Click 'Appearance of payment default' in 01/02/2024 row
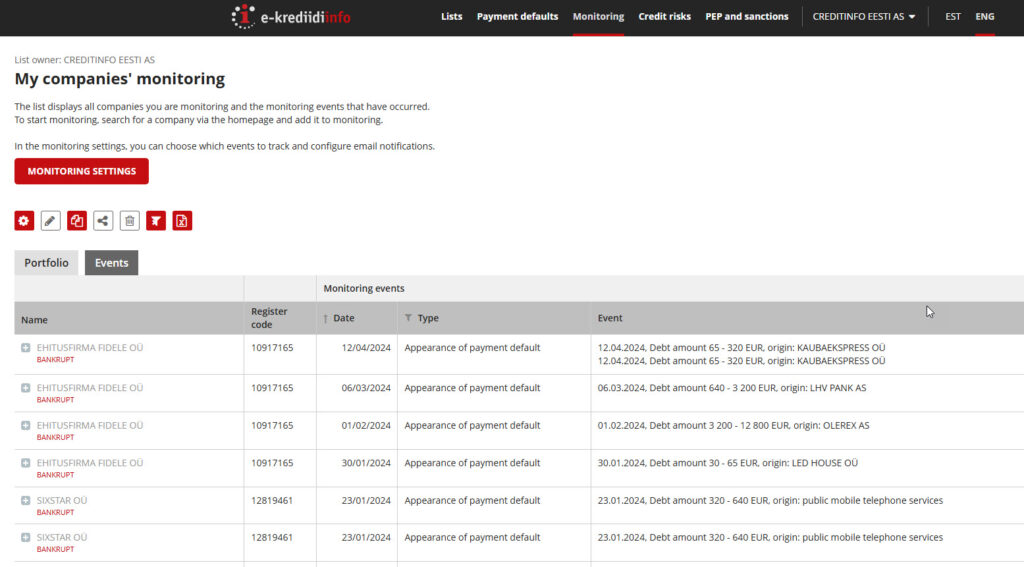The image size is (1024, 567). coord(472,426)
